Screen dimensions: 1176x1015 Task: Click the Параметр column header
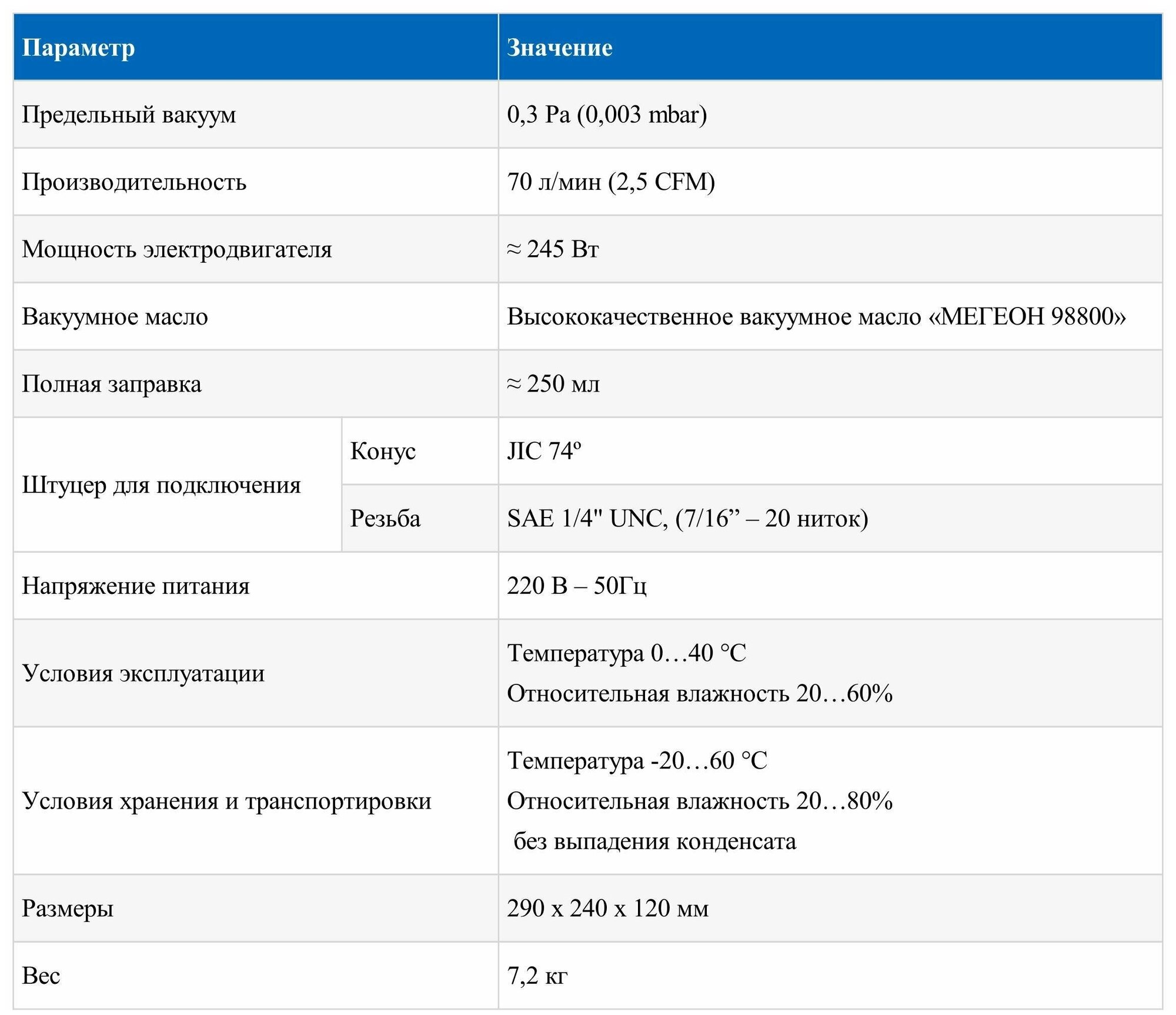(x=78, y=48)
